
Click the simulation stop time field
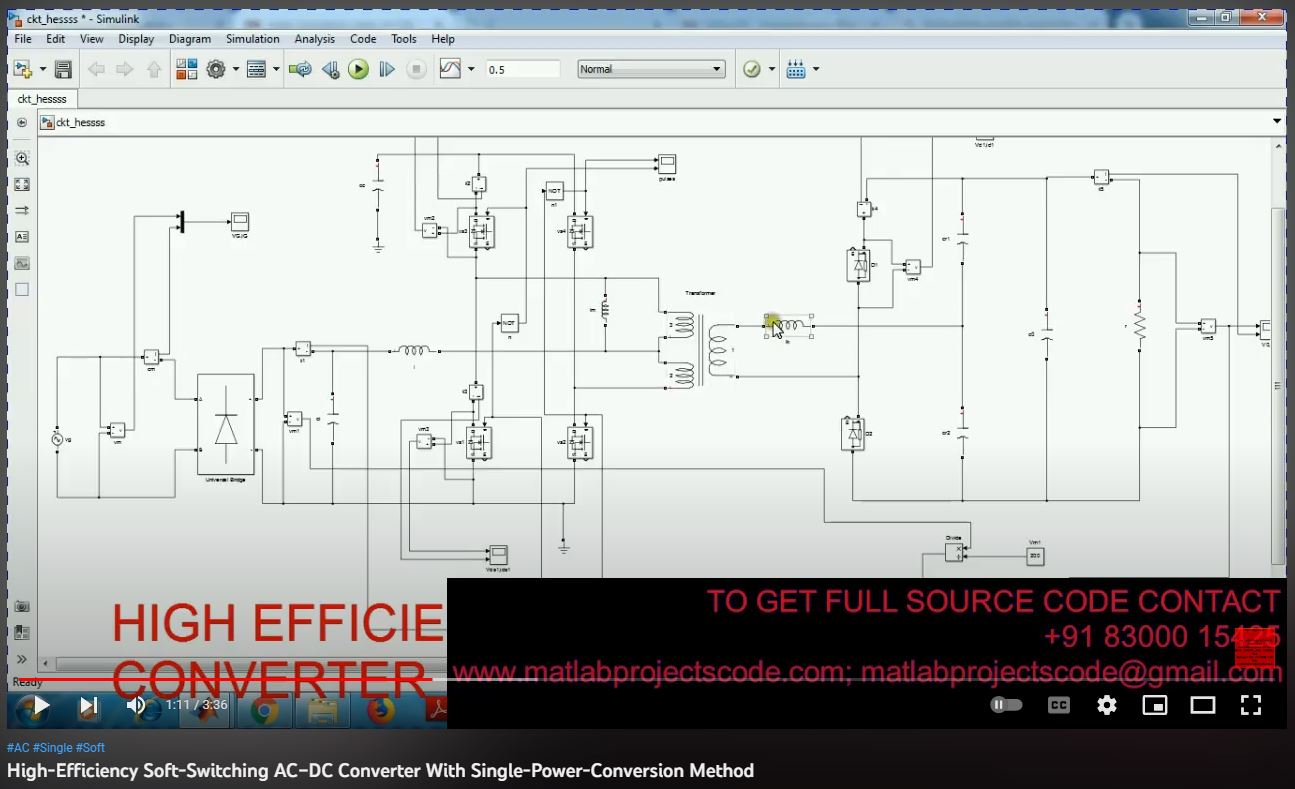pos(522,69)
